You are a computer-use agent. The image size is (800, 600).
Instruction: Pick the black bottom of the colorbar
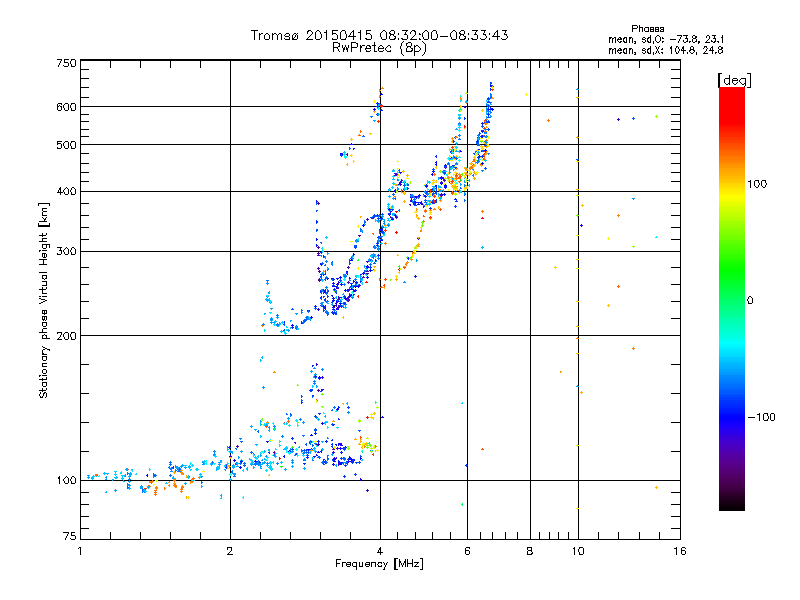(x=731, y=503)
